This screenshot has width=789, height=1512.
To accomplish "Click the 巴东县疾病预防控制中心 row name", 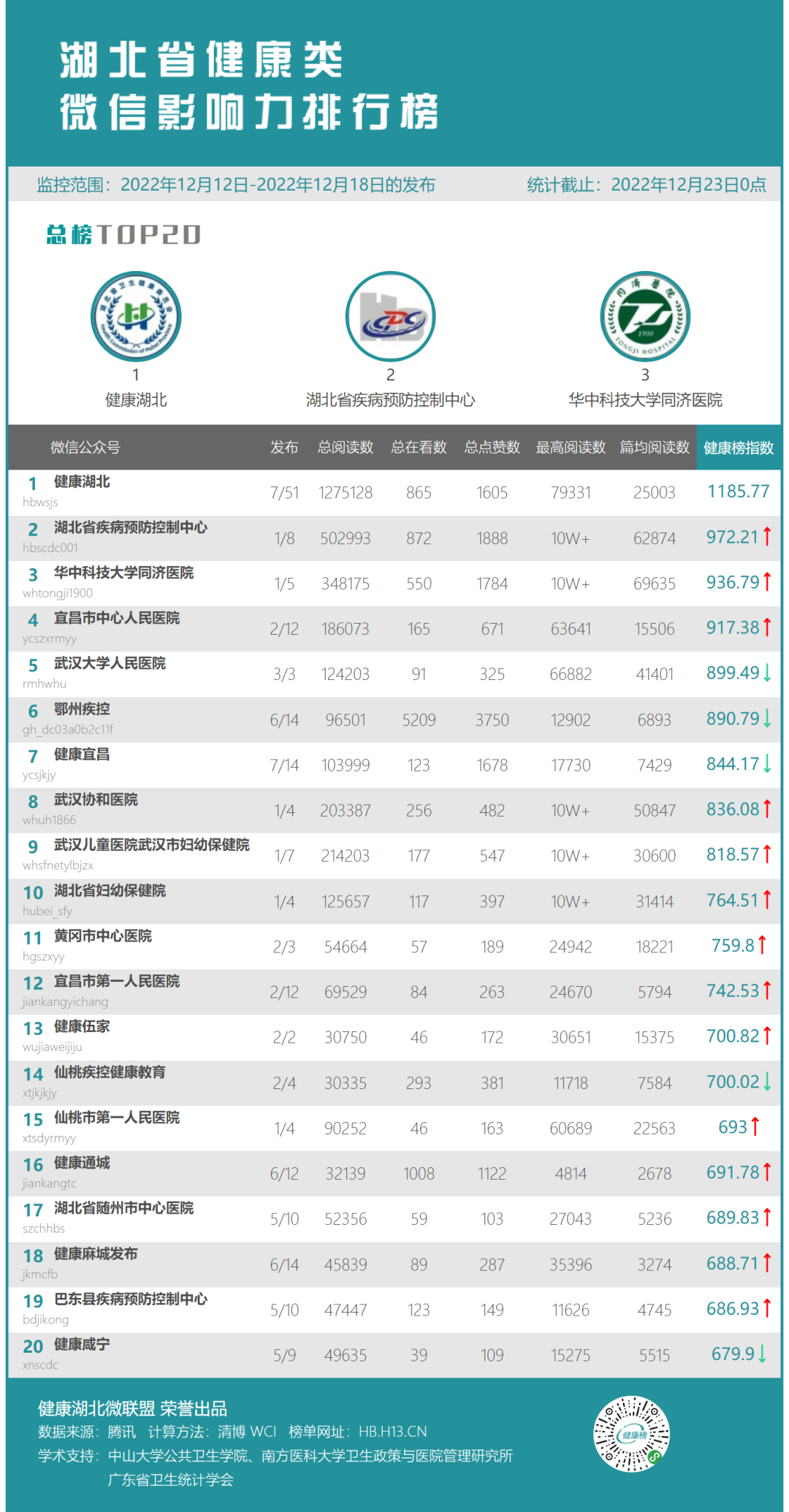I will pos(131,1299).
